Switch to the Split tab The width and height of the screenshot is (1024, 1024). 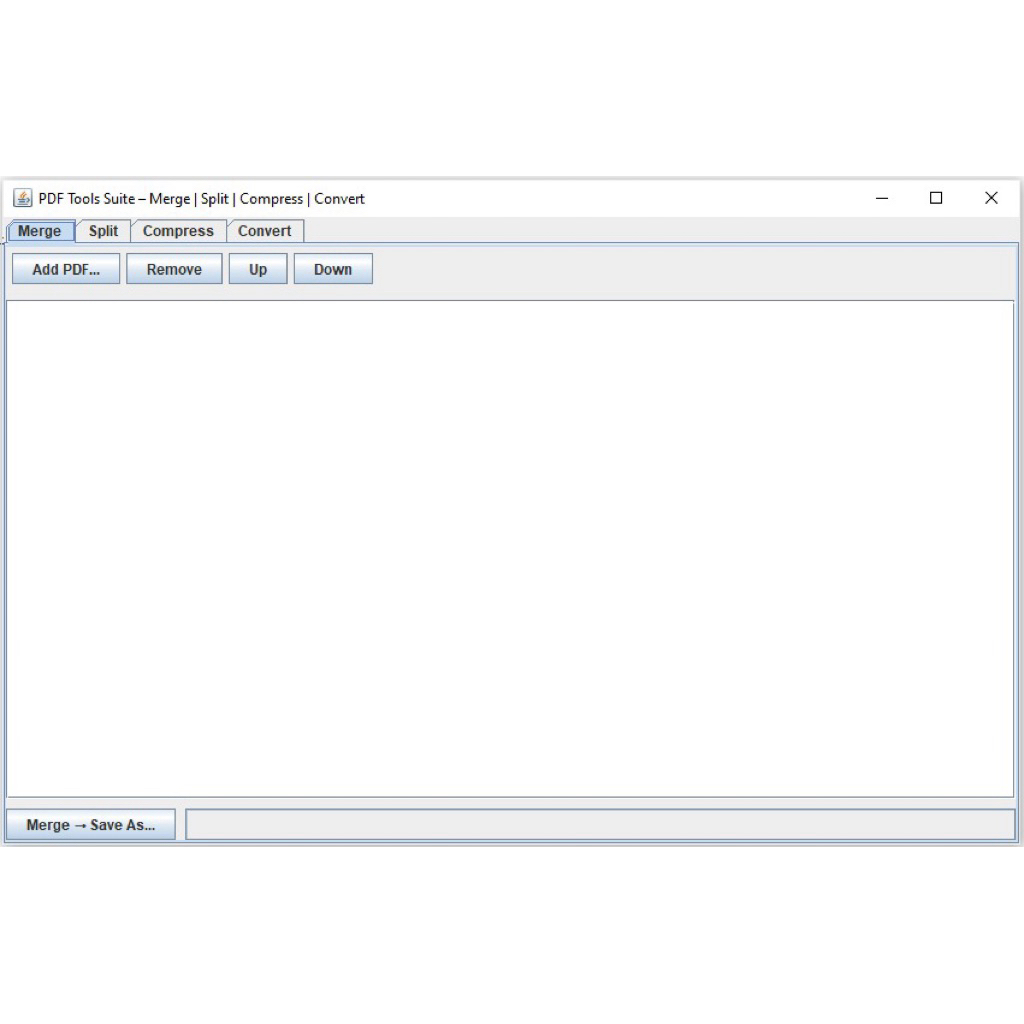tap(103, 231)
